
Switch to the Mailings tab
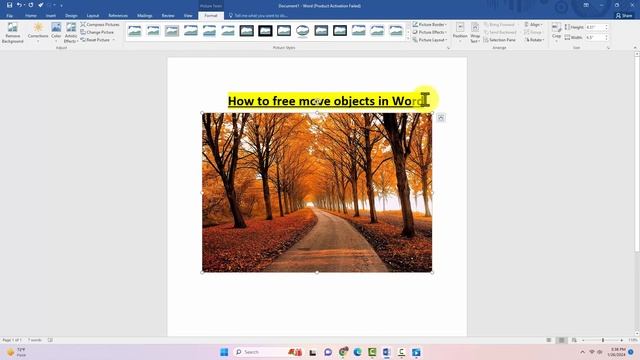click(144, 16)
